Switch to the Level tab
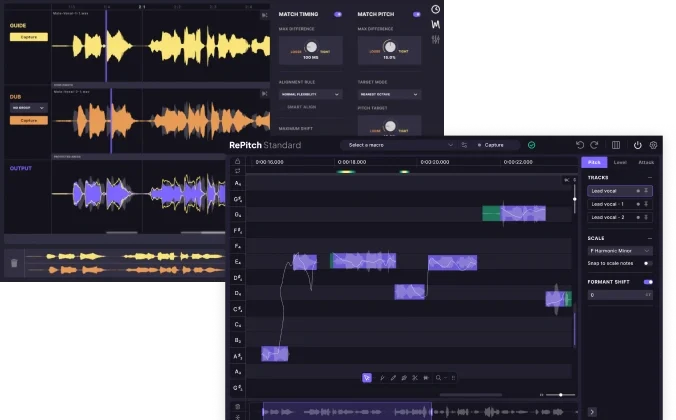 [x=620, y=162]
